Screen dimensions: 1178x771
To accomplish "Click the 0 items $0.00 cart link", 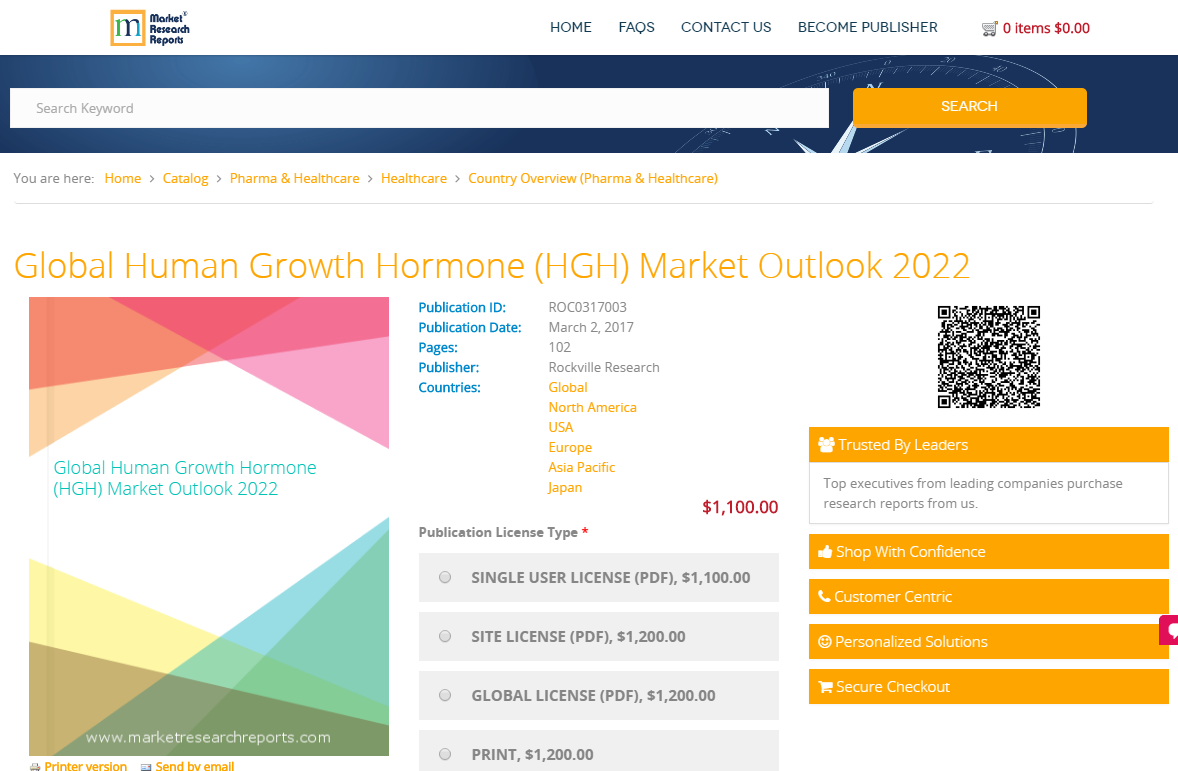I will [1046, 29].
